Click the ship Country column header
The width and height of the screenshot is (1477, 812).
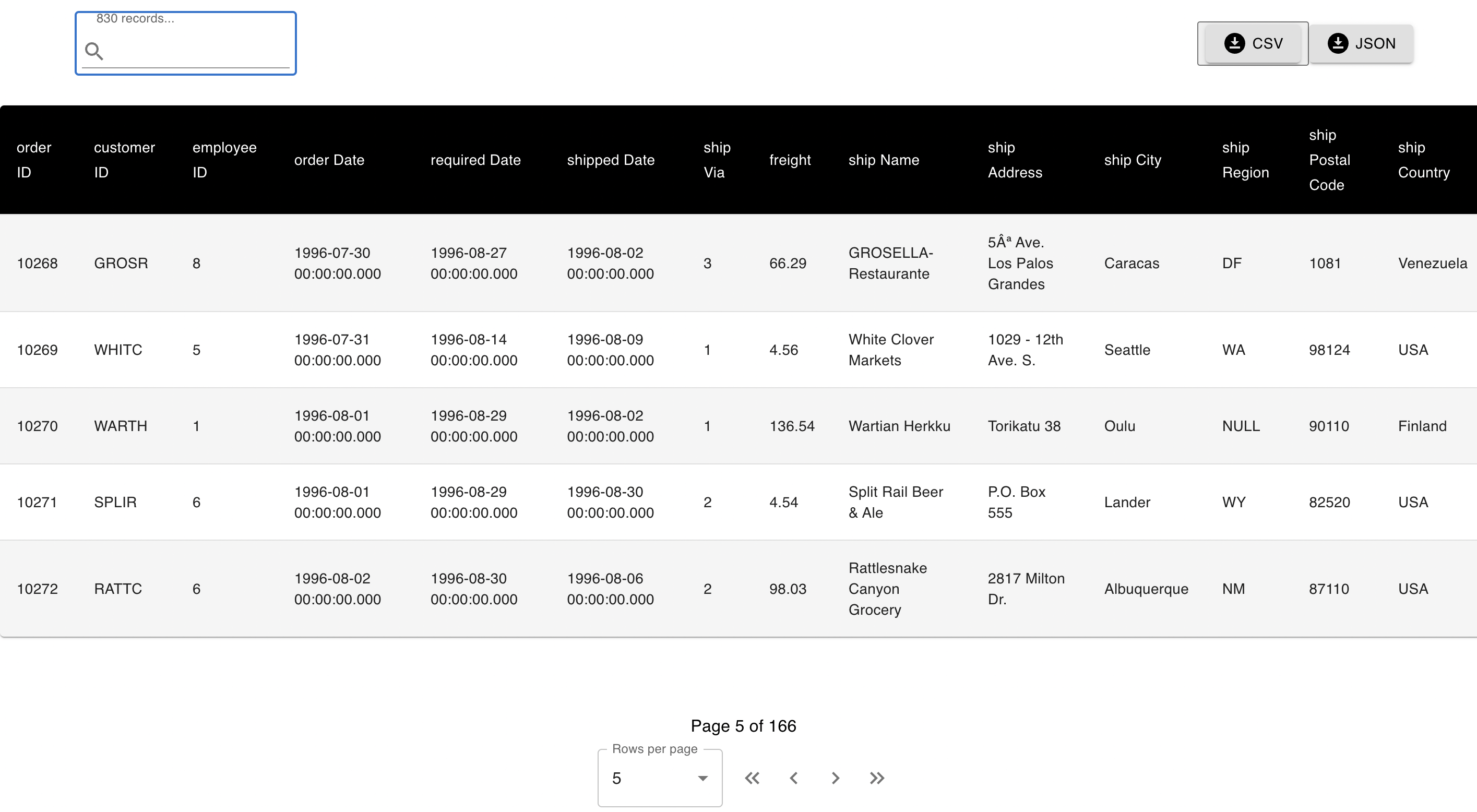click(1423, 160)
